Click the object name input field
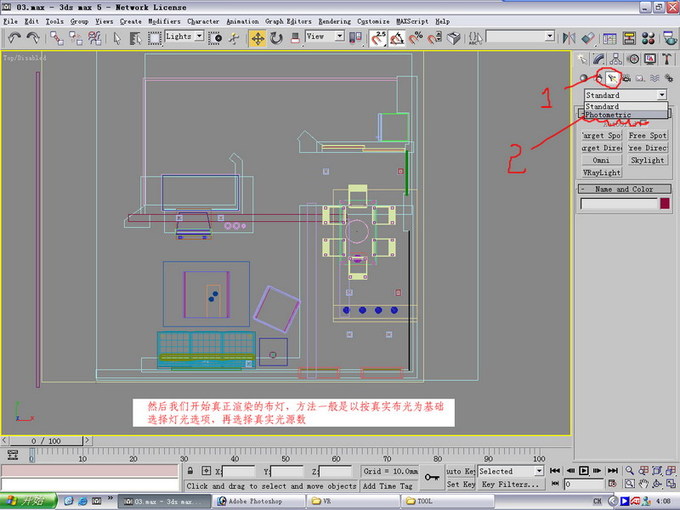The width and height of the screenshot is (680, 510). tap(619, 204)
